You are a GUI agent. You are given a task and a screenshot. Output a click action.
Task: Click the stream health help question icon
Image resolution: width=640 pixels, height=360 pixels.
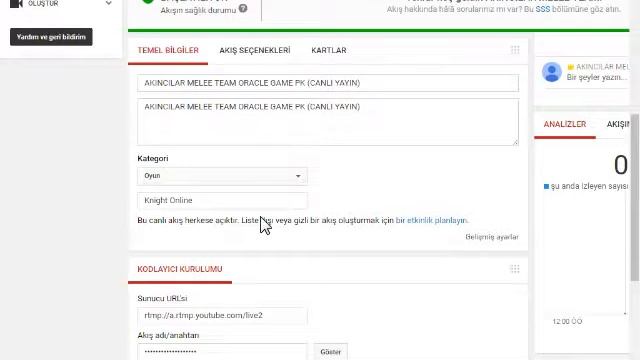tap(243, 8)
